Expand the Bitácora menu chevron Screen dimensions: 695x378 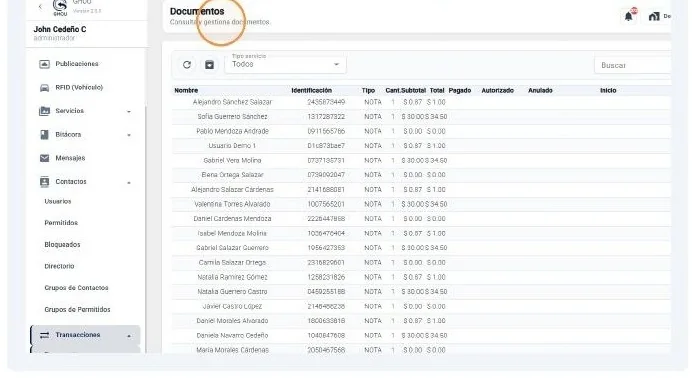tap(129, 135)
